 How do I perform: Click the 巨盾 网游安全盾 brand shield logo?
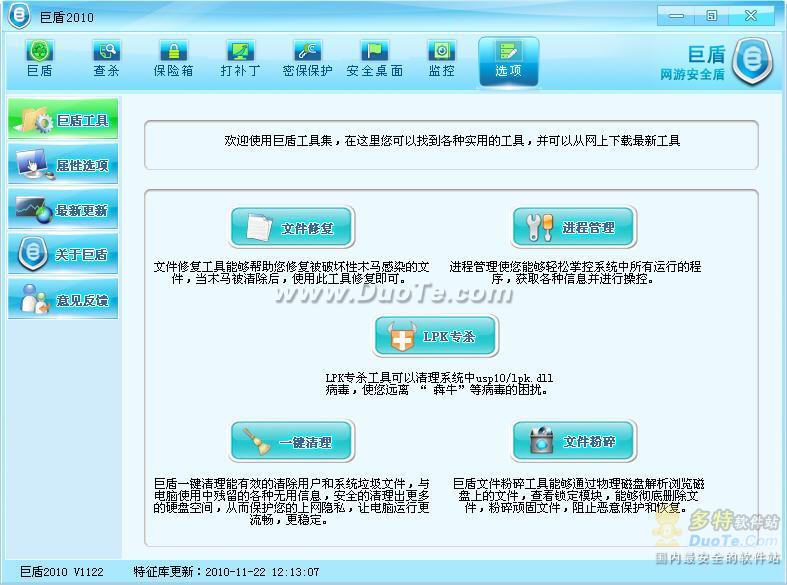[x=751, y=61]
